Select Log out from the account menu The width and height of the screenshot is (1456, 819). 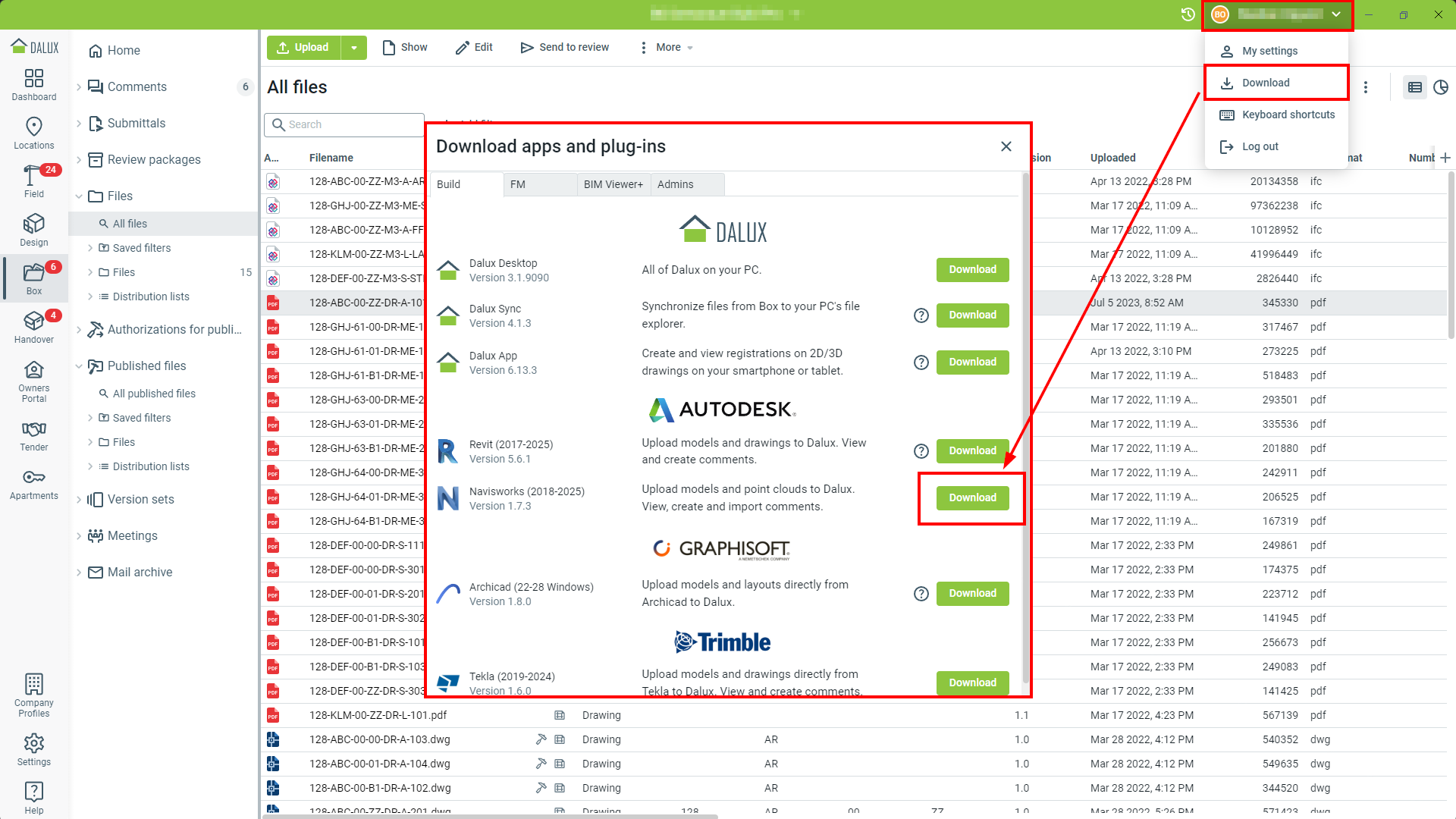click(x=1259, y=146)
